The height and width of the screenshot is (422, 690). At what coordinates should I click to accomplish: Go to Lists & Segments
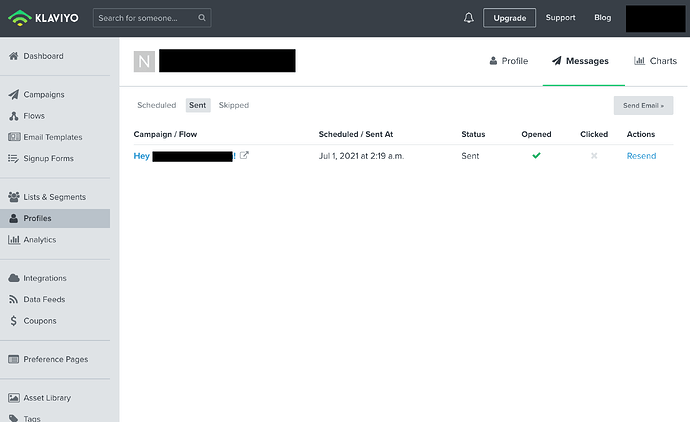[55, 197]
